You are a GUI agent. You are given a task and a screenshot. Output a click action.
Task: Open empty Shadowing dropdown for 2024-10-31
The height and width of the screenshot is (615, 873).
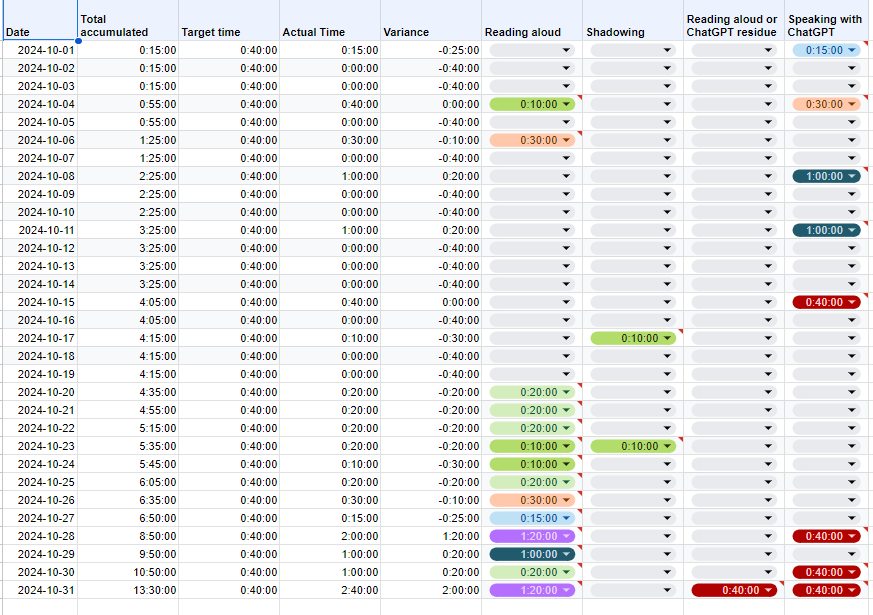coord(633,590)
